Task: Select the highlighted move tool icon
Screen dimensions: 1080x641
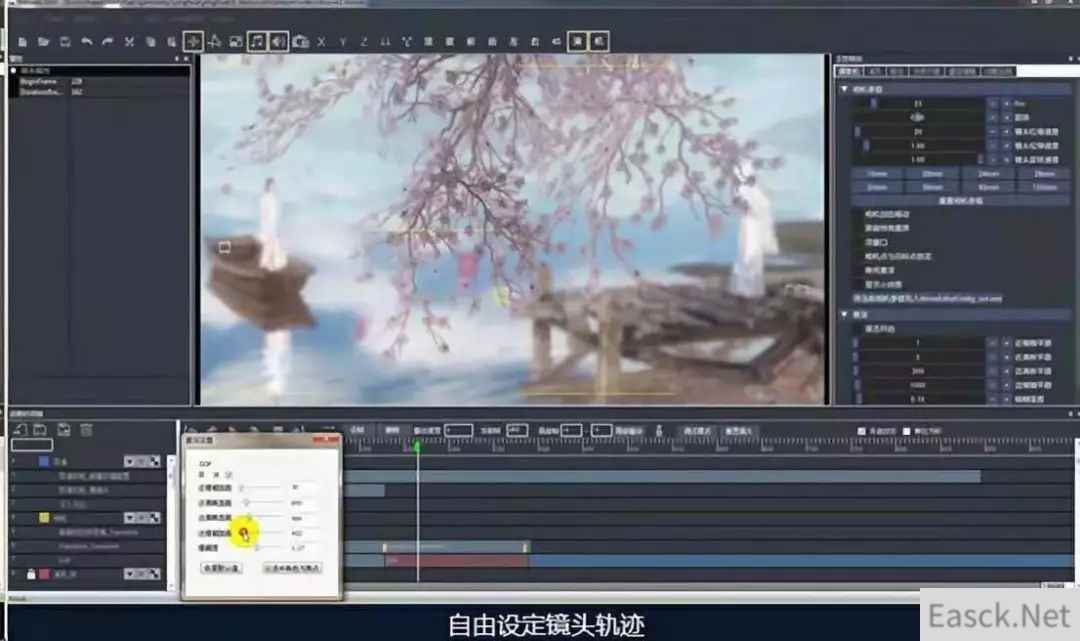Action: point(193,42)
